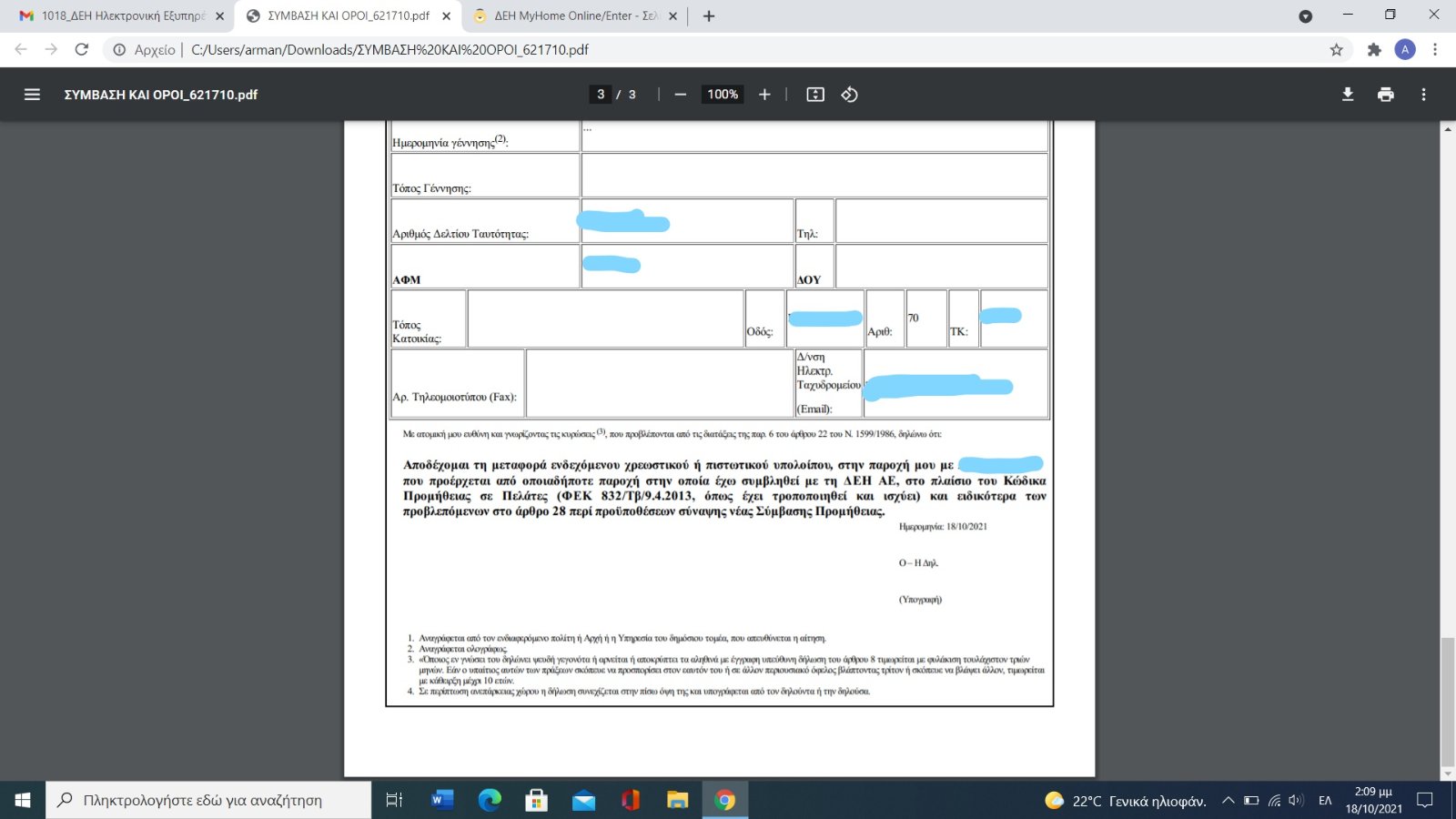1456x819 pixels.
Task: Rotate the PDF counterclockwise
Action: [849, 95]
